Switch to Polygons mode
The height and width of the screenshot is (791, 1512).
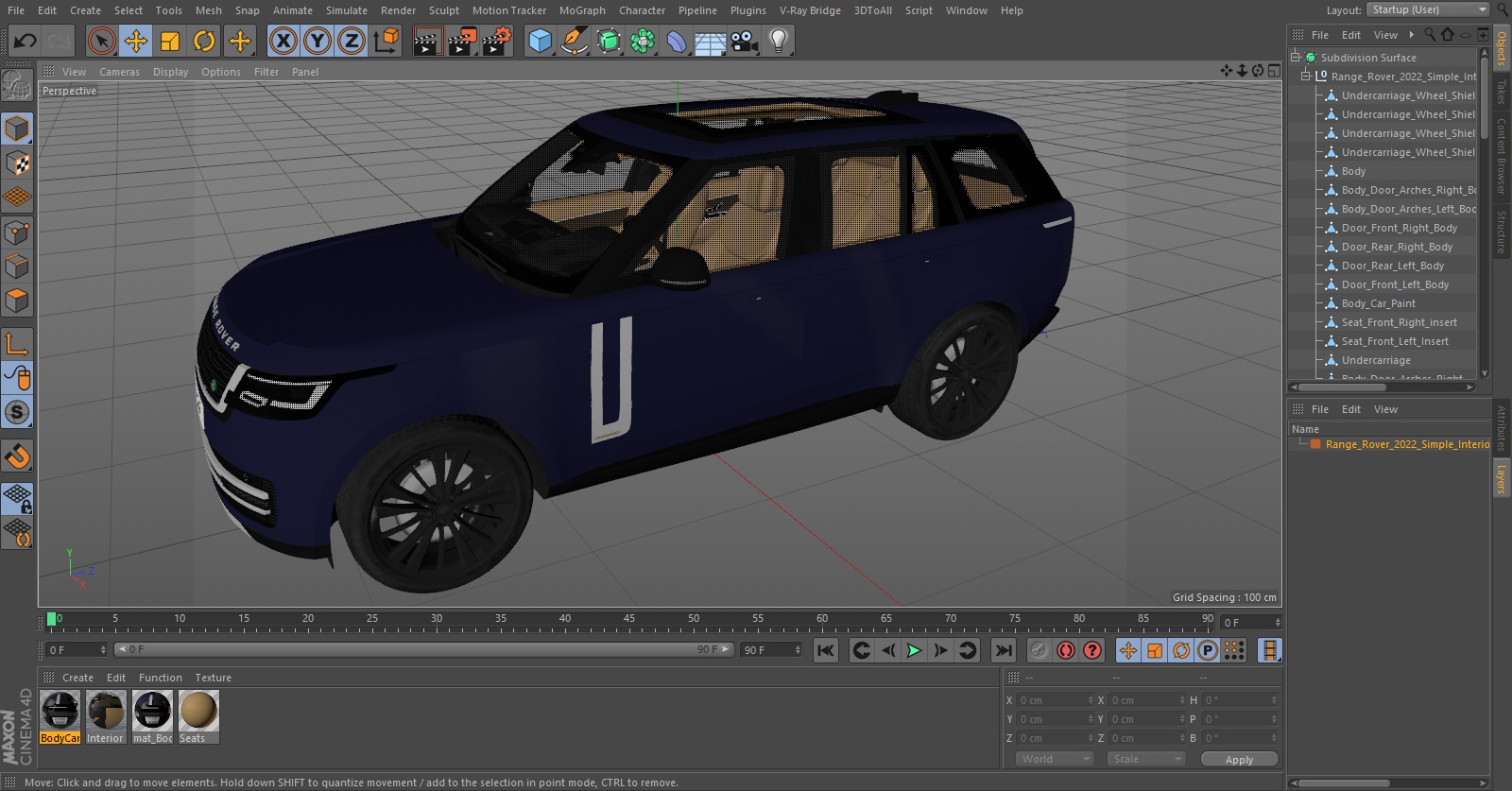click(17, 301)
